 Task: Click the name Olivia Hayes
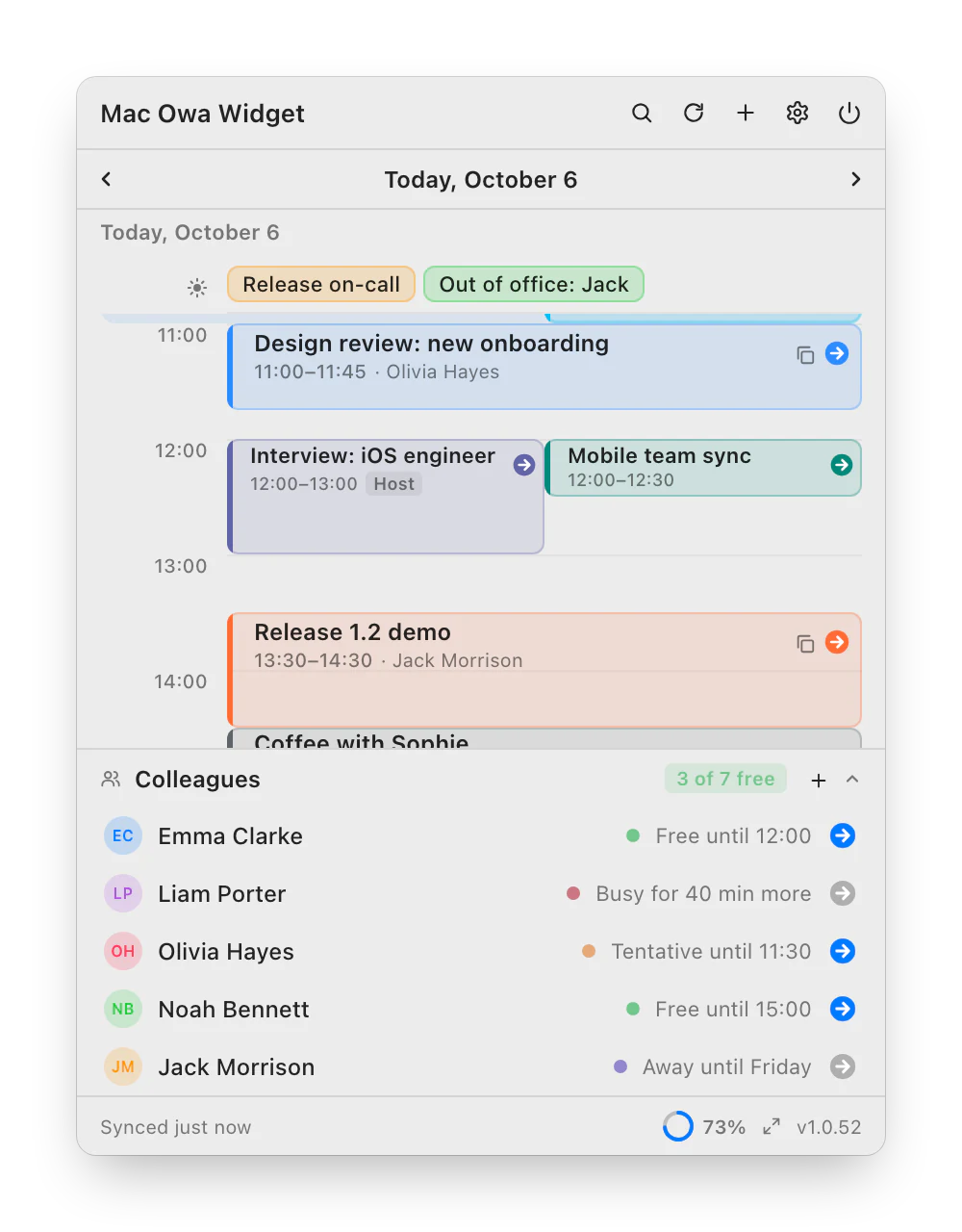(x=226, y=952)
